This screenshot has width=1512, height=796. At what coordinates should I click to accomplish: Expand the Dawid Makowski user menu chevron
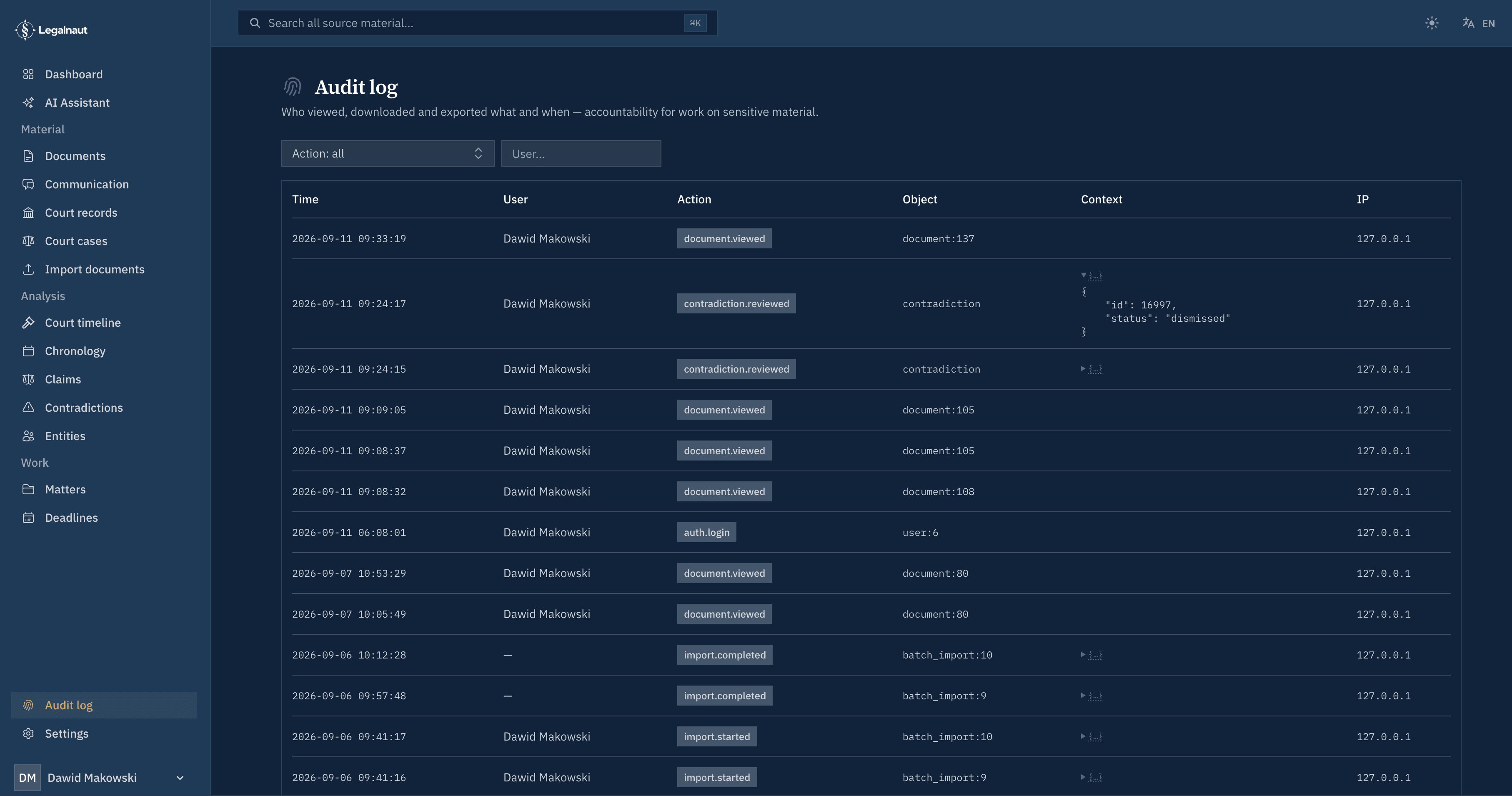[180, 778]
